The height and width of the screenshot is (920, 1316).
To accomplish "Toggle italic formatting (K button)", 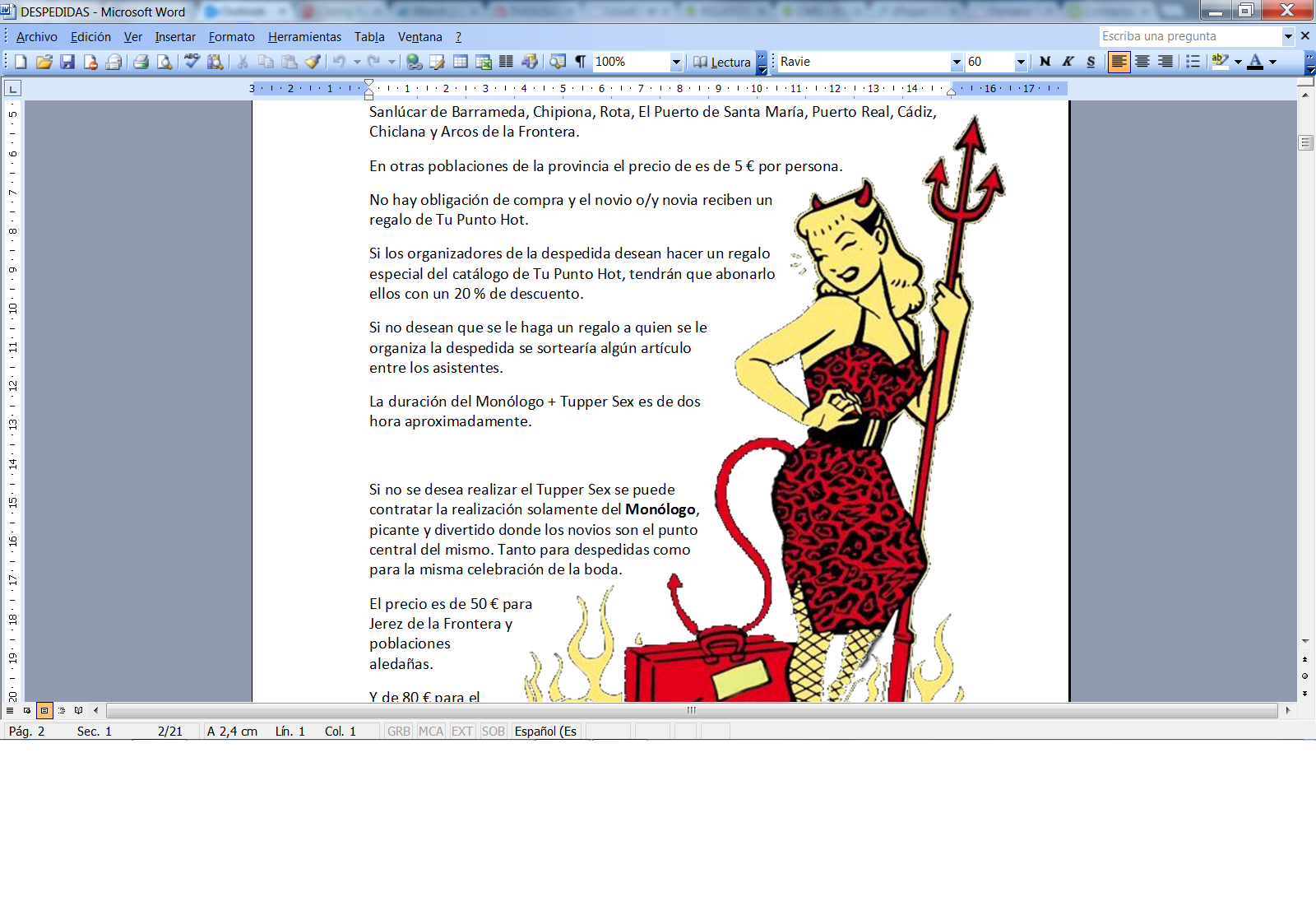I will point(1068,62).
